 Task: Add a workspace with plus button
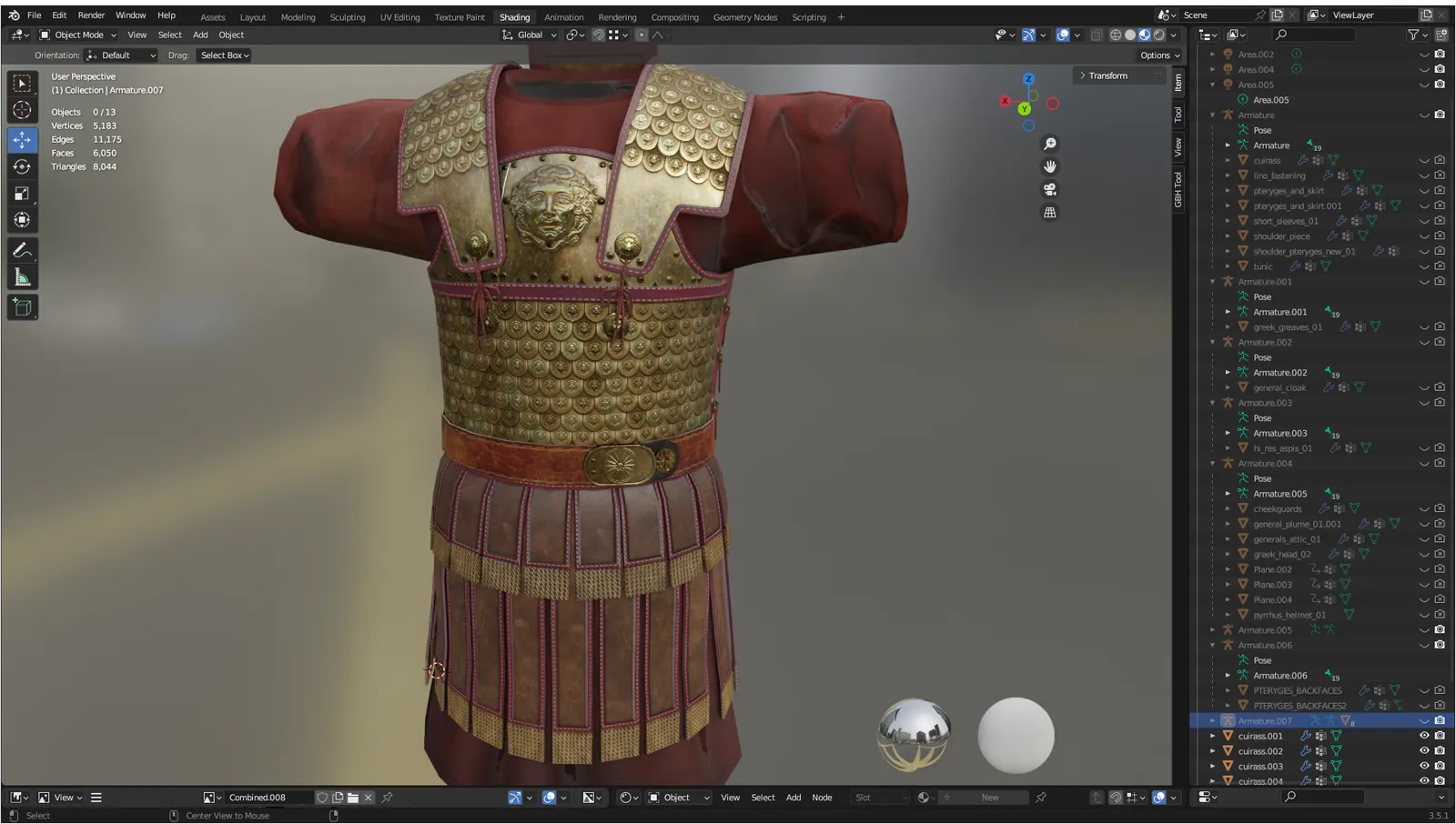click(841, 17)
